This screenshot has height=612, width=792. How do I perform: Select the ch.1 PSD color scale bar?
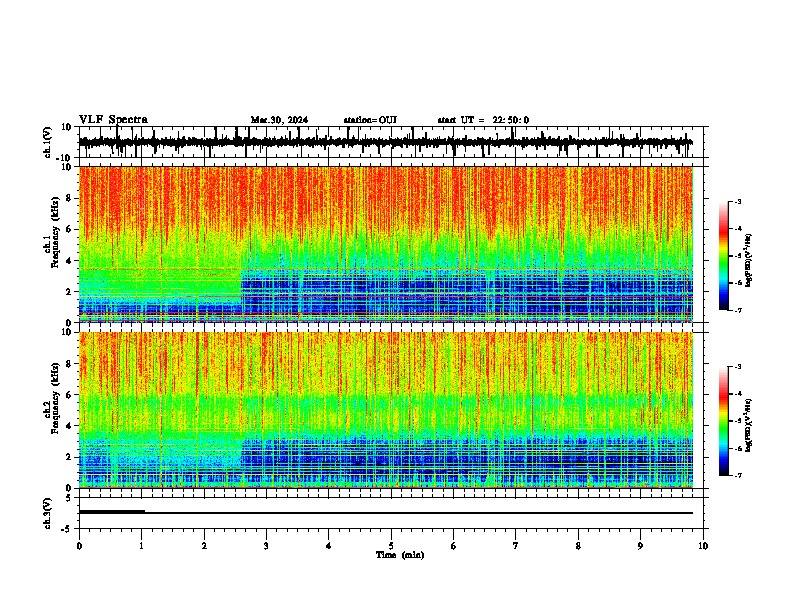click(x=724, y=256)
